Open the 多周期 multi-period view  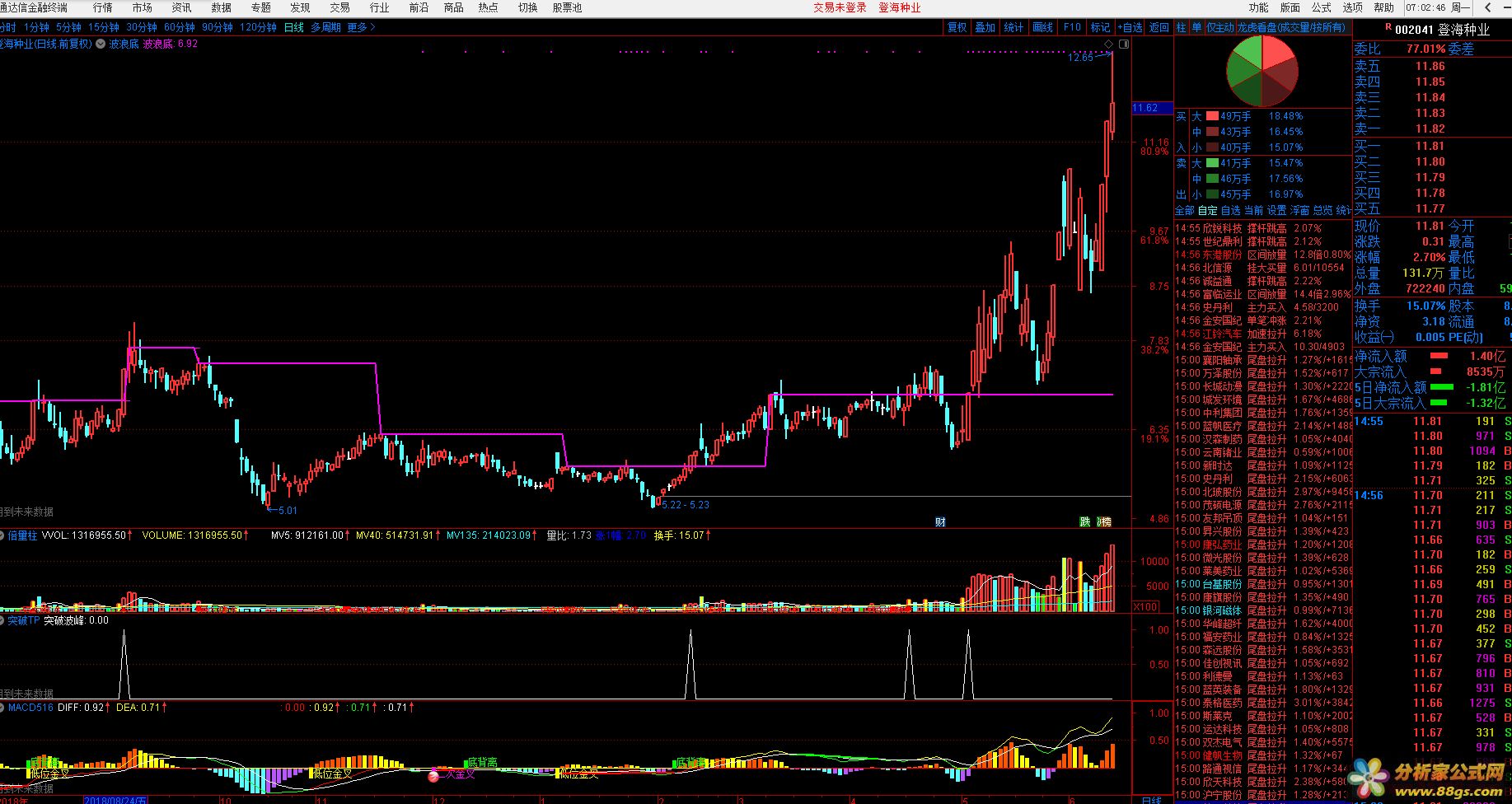(325, 27)
